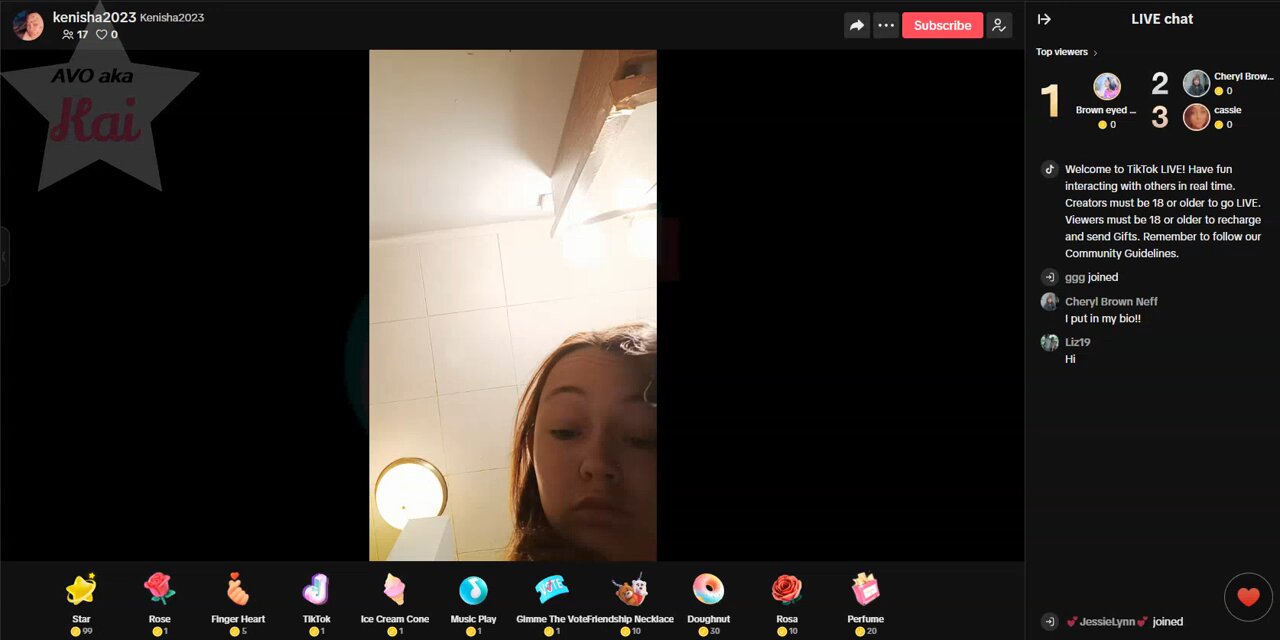Image resolution: width=1280 pixels, height=640 pixels.
Task: Send a Finger Heart gift
Action: pos(238,603)
